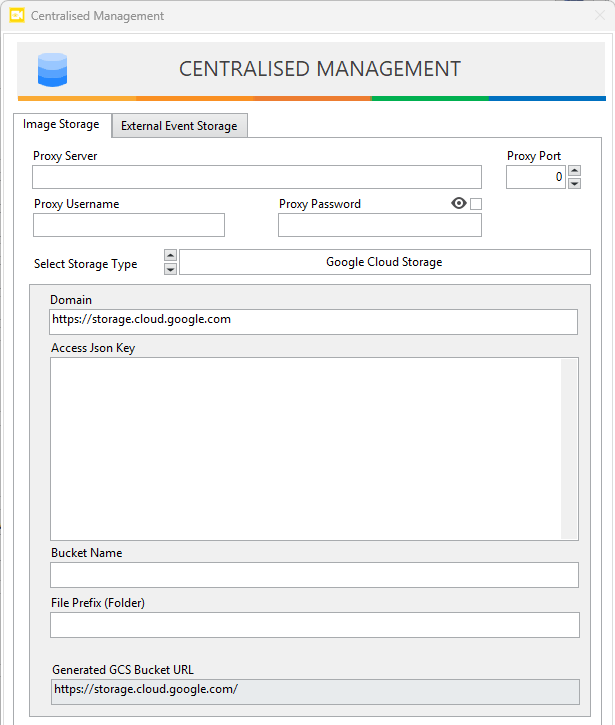Click the Access Json Key vertical scrollbar
The image size is (615, 725).
[x=569, y=448]
